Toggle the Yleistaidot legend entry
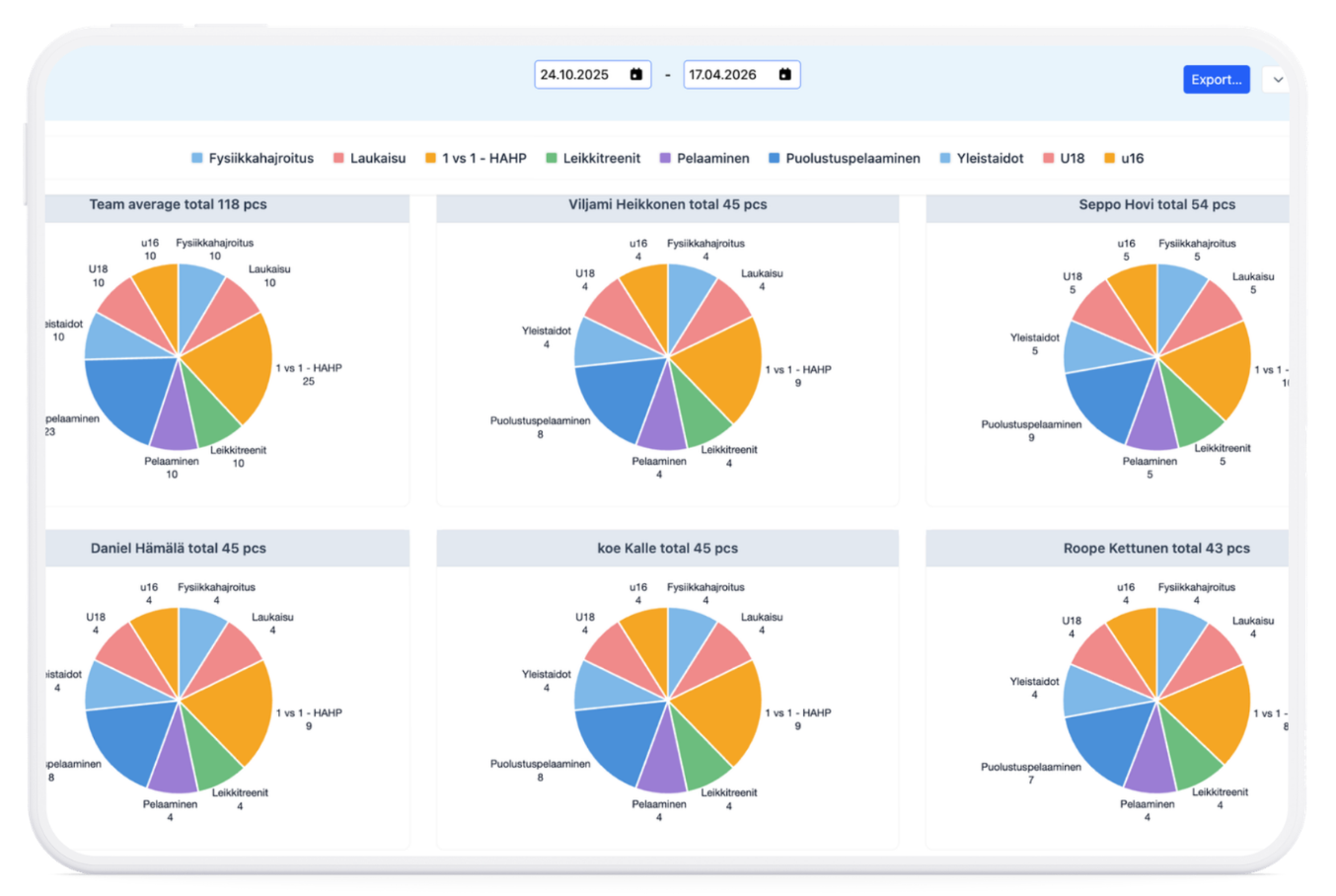The image size is (1336, 896). (982, 158)
